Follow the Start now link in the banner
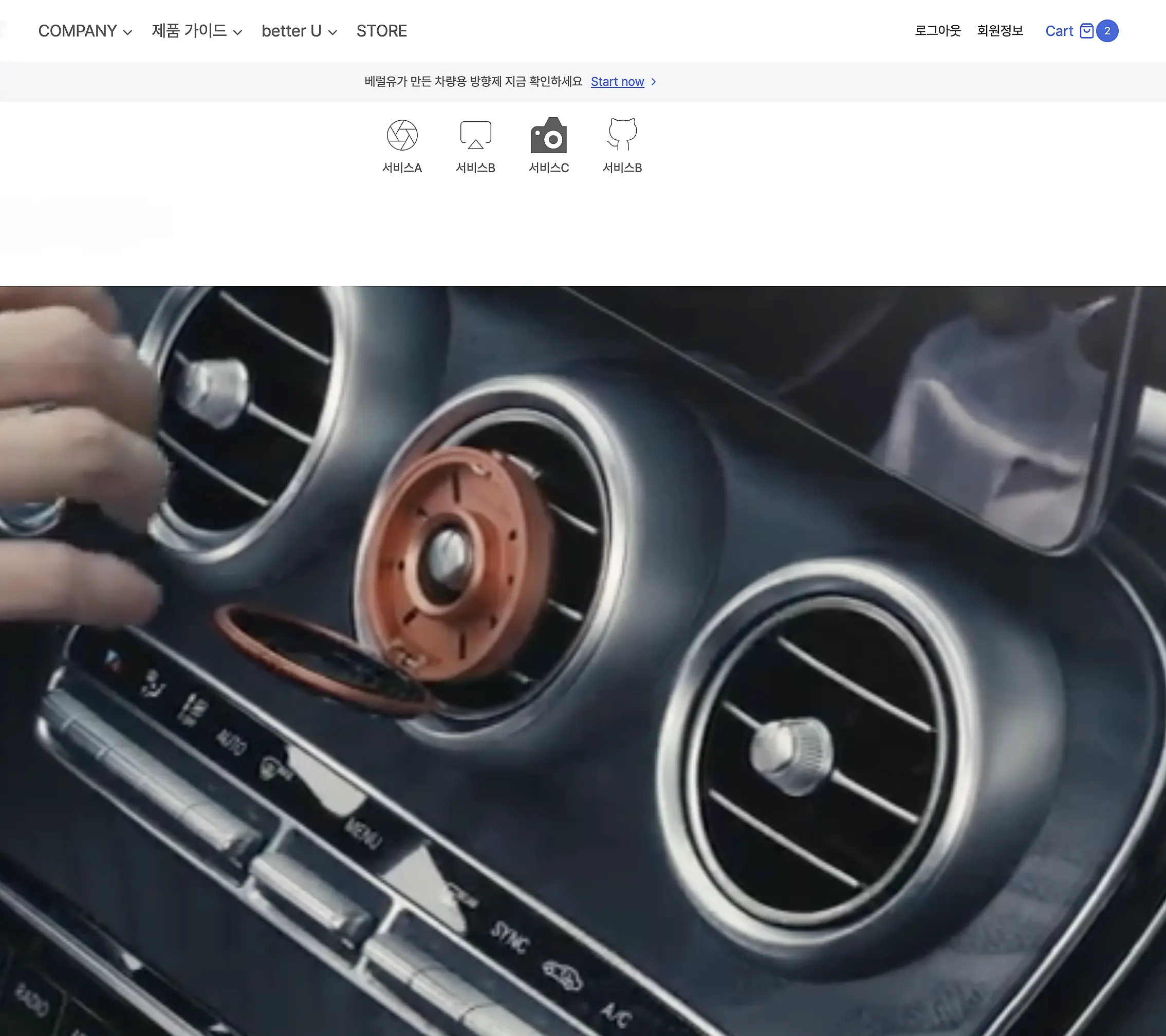The image size is (1166, 1036). click(x=617, y=82)
